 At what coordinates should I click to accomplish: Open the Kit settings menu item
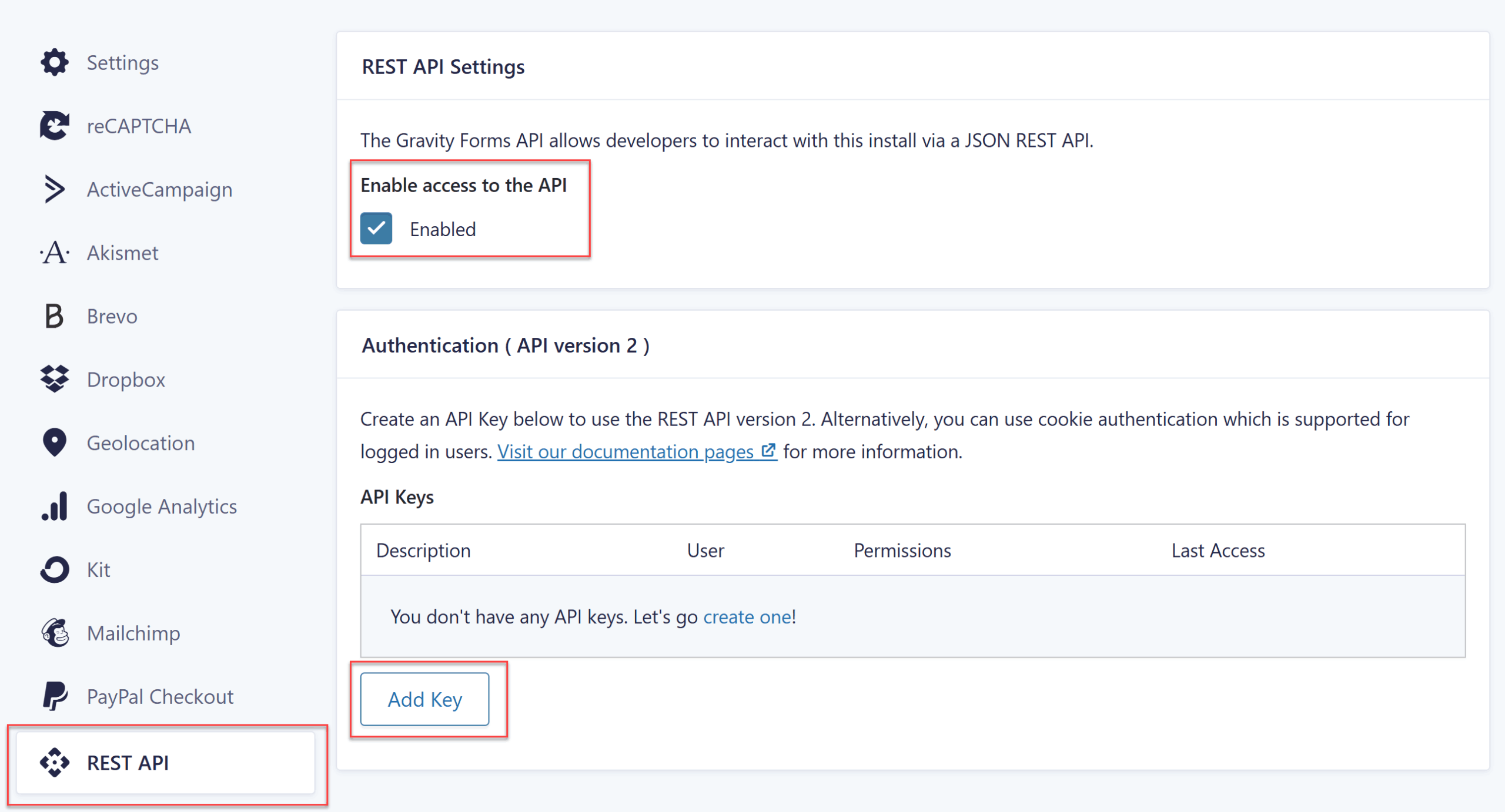(98, 569)
